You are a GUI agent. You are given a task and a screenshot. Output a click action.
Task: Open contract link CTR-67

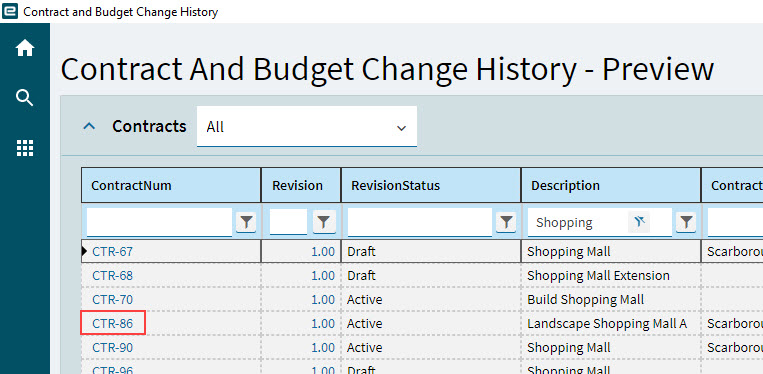(x=112, y=251)
